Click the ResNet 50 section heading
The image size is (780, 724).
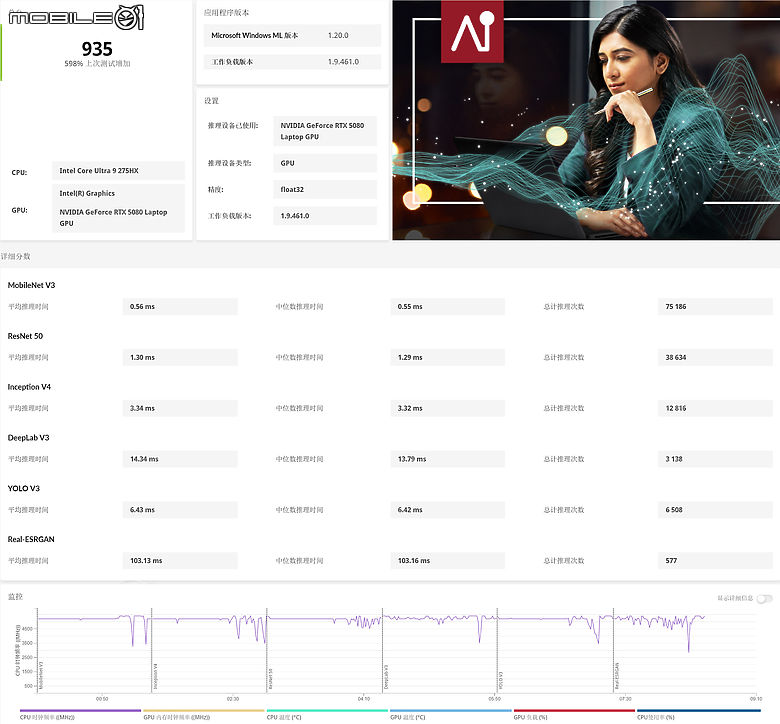click(25, 336)
